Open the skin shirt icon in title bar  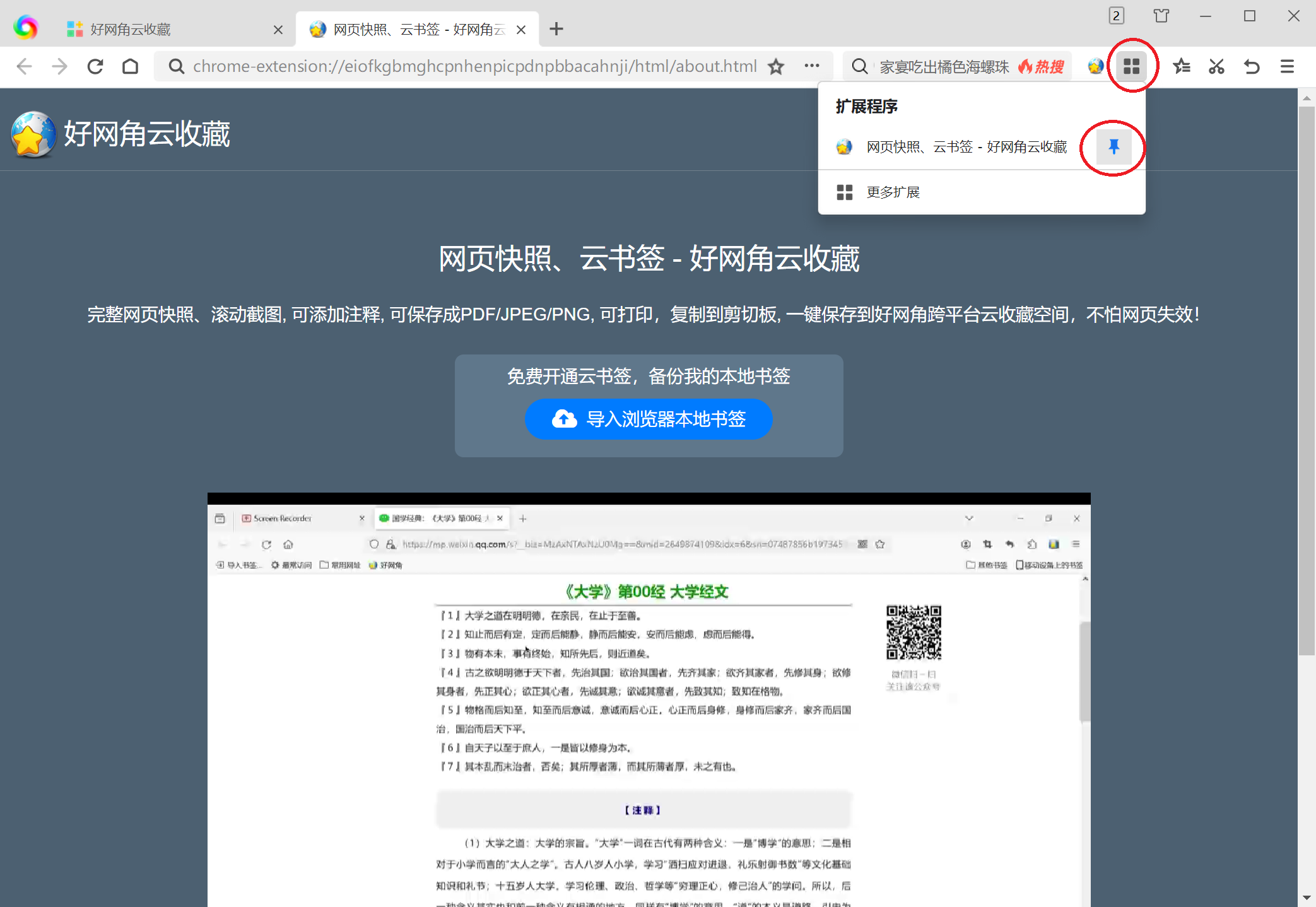point(1161,16)
